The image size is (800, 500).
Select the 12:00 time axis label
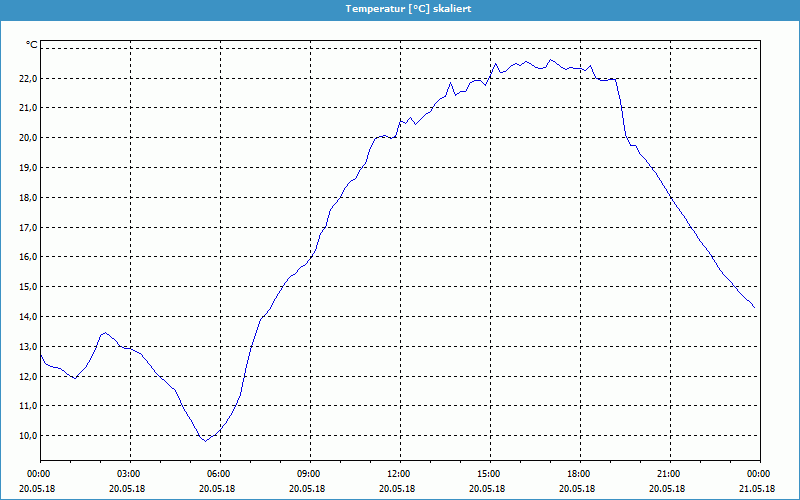pos(398,474)
